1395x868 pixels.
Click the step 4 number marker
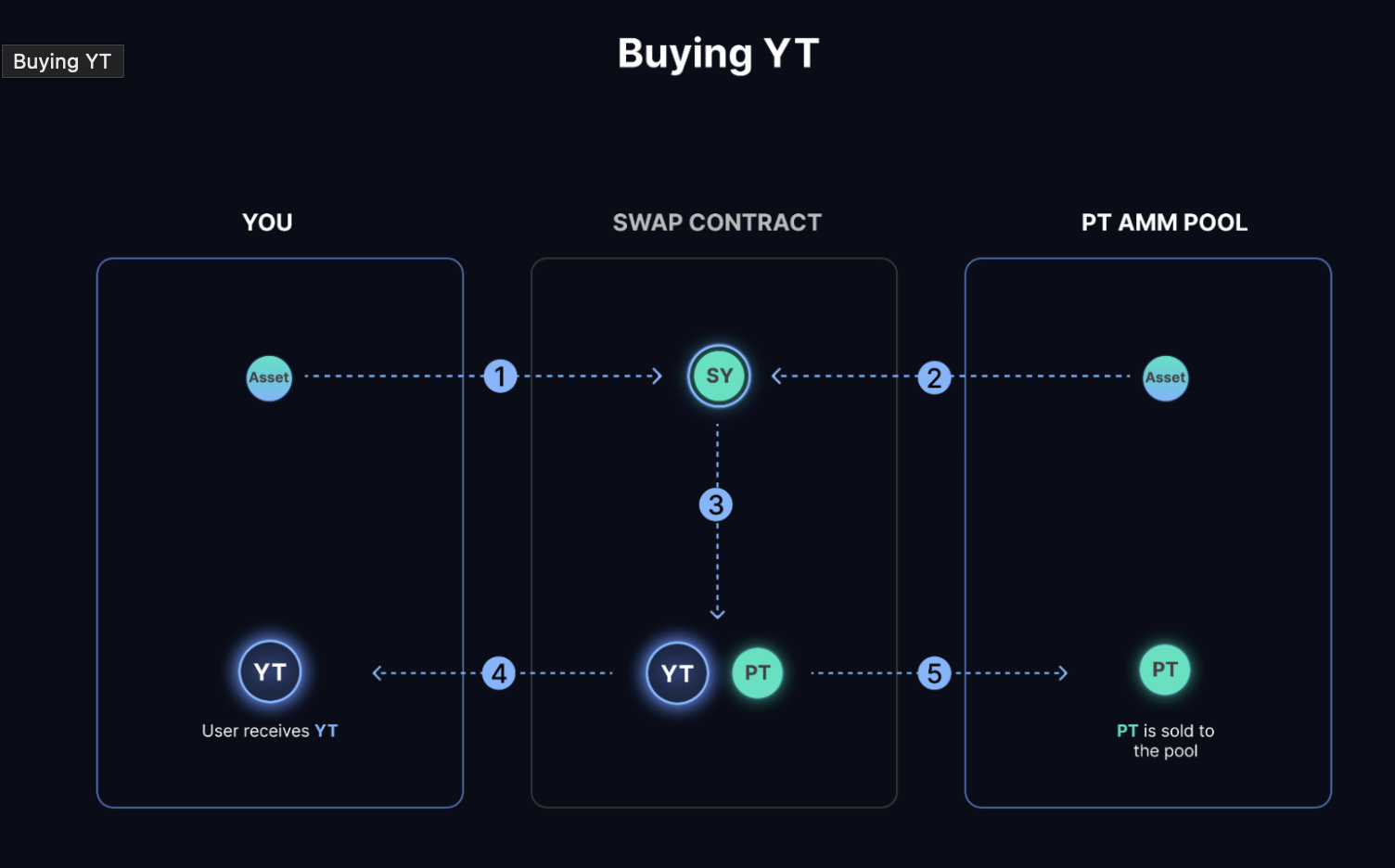point(499,673)
